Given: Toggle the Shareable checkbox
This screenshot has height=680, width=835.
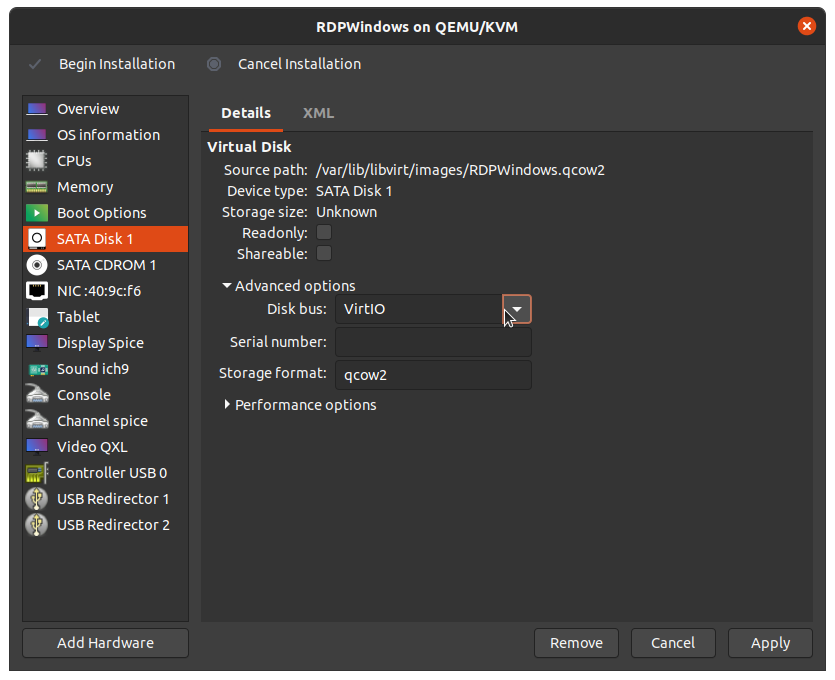Looking at the screenshot, I should tap(324, 254).
